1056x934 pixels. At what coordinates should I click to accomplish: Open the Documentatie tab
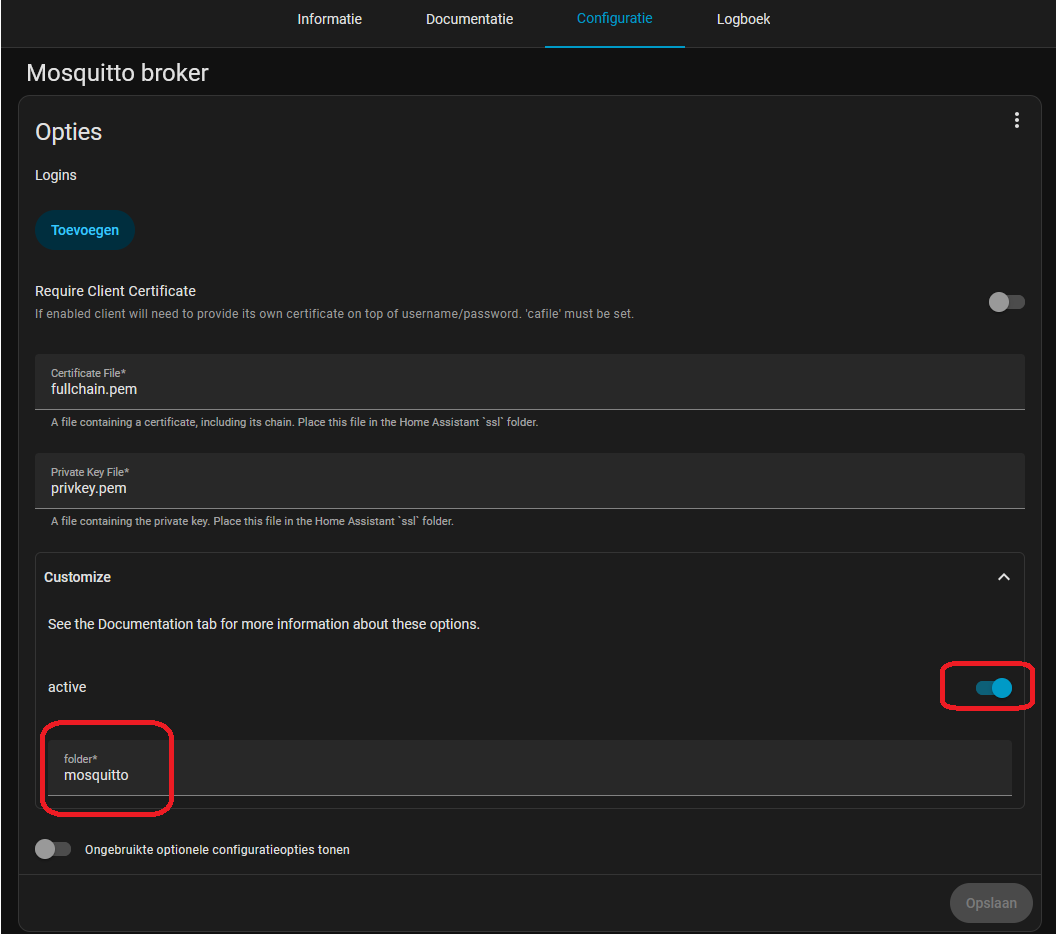(469, 20)
